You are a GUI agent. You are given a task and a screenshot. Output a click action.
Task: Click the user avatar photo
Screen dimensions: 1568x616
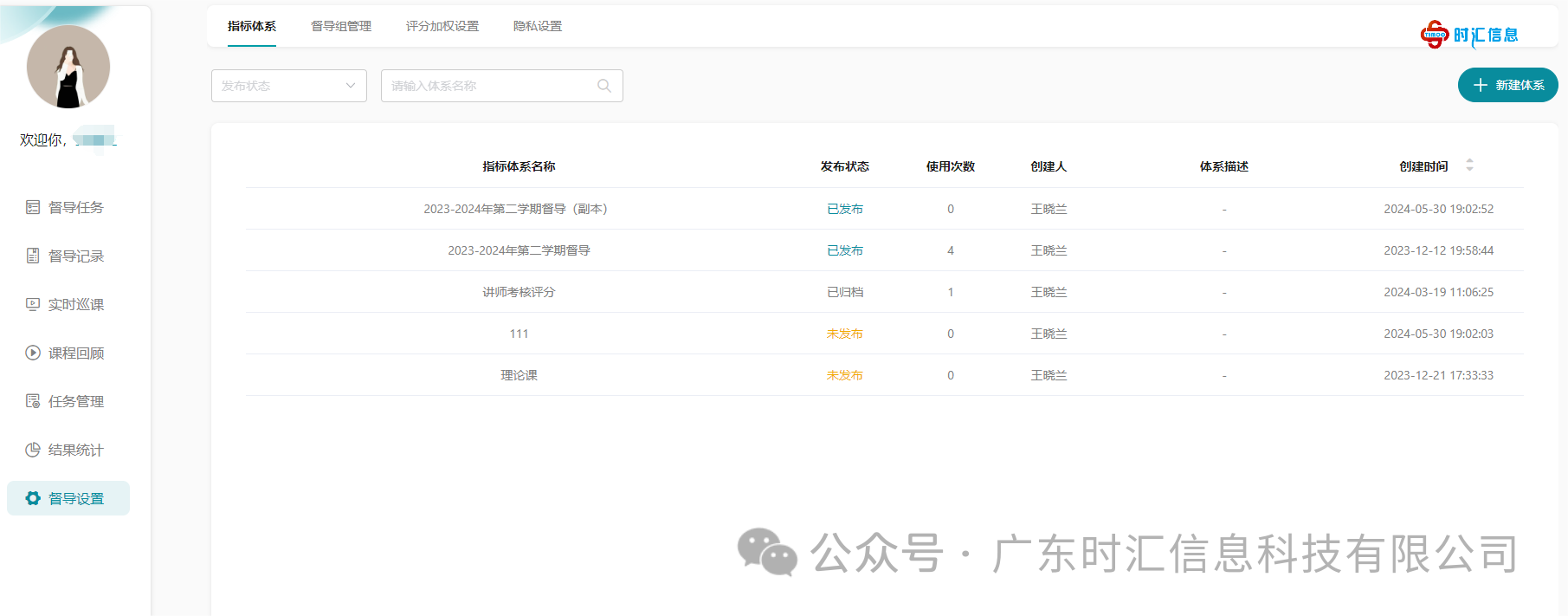pos(68,67)
